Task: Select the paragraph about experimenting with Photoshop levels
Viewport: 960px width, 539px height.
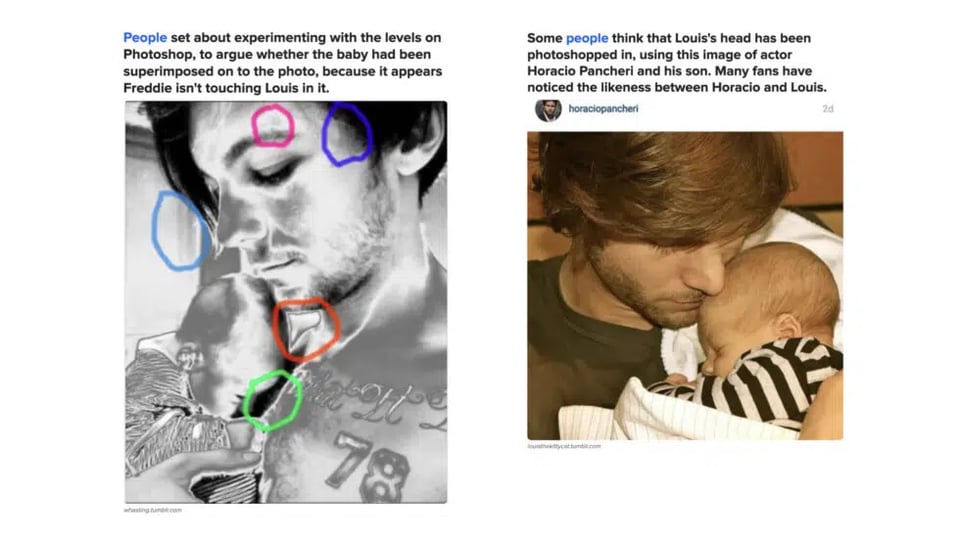Action: tap(282, 62)
